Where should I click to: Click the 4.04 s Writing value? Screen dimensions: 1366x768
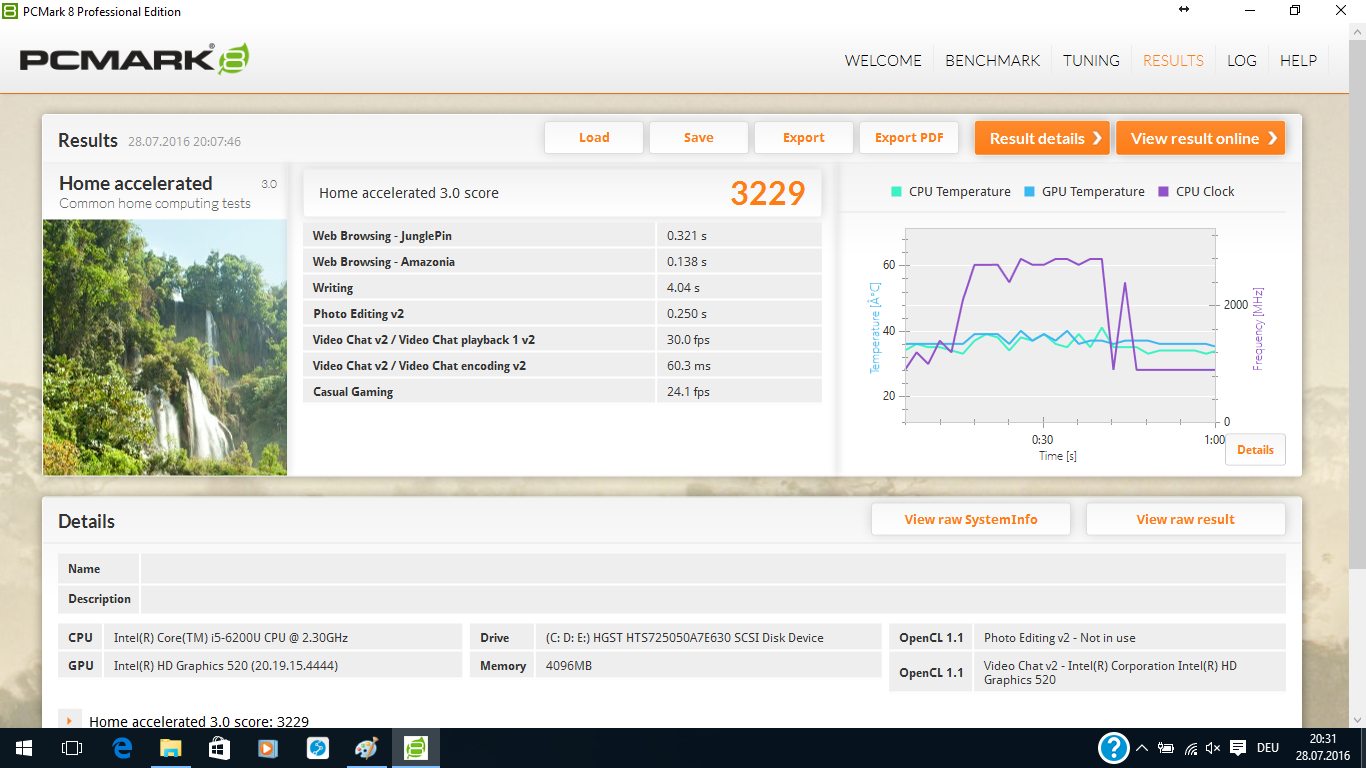pyautogui.click(x=683, y=288)
